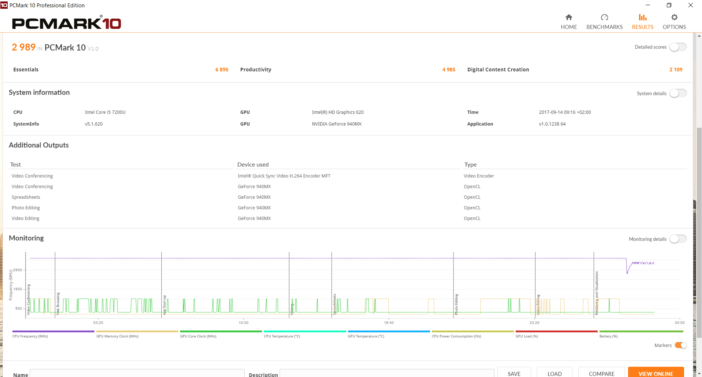Turn on the Monitoring details switch
This screenshot has height=377, width=702.
tap(678, 239)
